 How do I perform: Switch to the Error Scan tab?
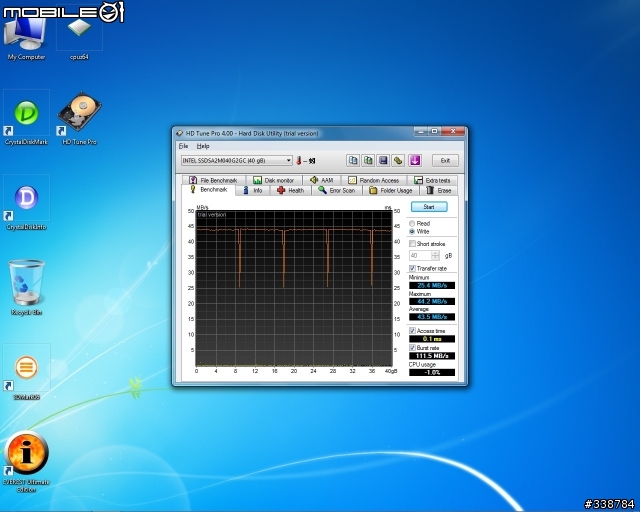coord(337,191)
